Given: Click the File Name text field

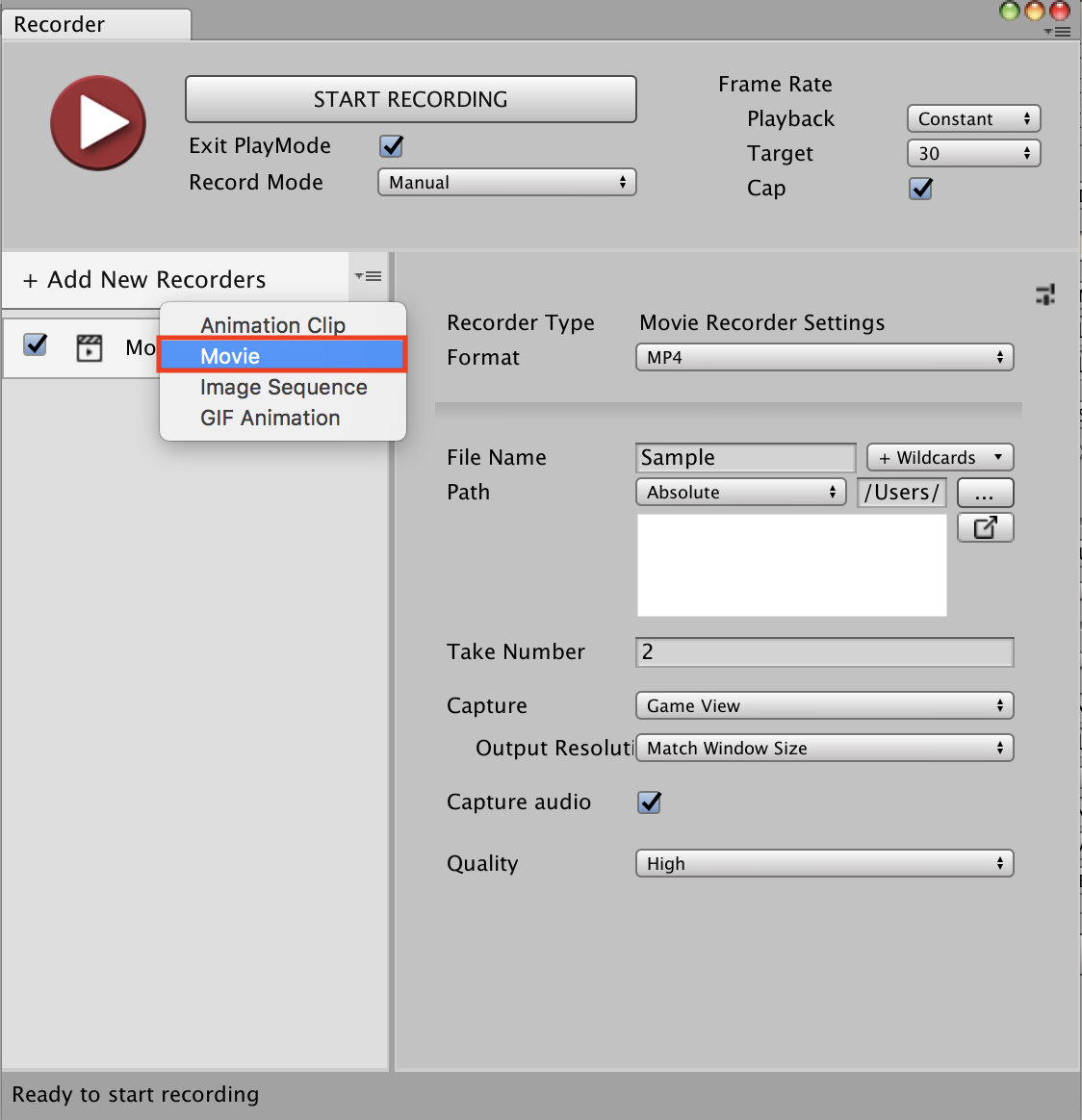Looking at the screenshot, I should [745, 458].
